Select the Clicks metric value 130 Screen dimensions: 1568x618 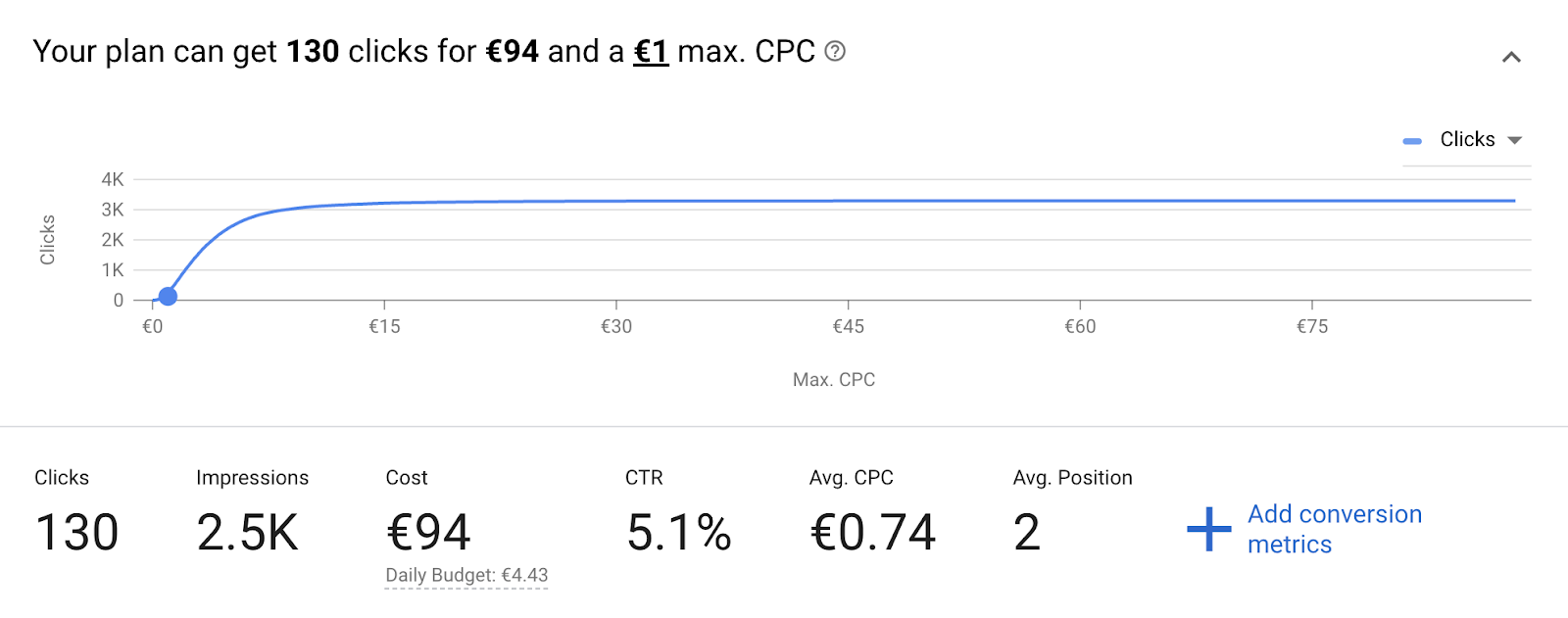(x=76, y=533)
